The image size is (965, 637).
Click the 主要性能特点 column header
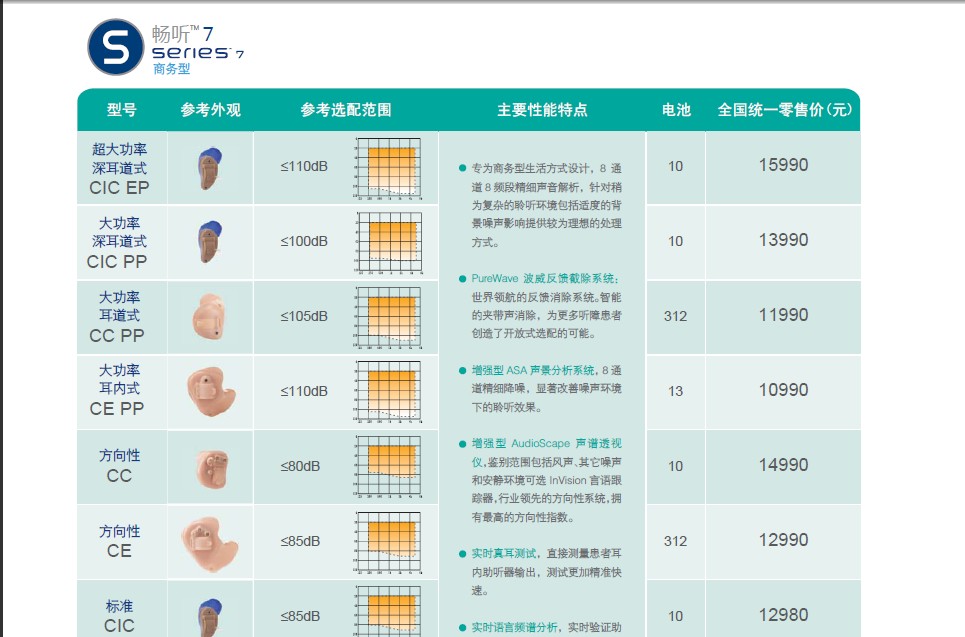542,110
